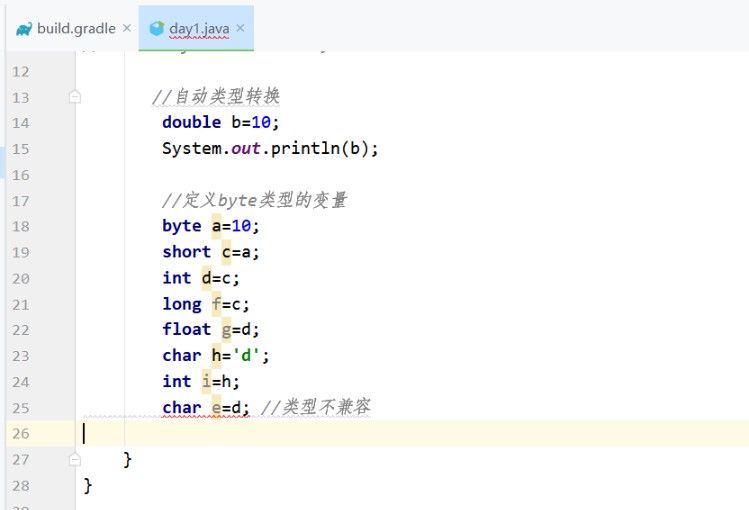
Task: Collapse the fold marker at line 13
Action: point(75,97)
